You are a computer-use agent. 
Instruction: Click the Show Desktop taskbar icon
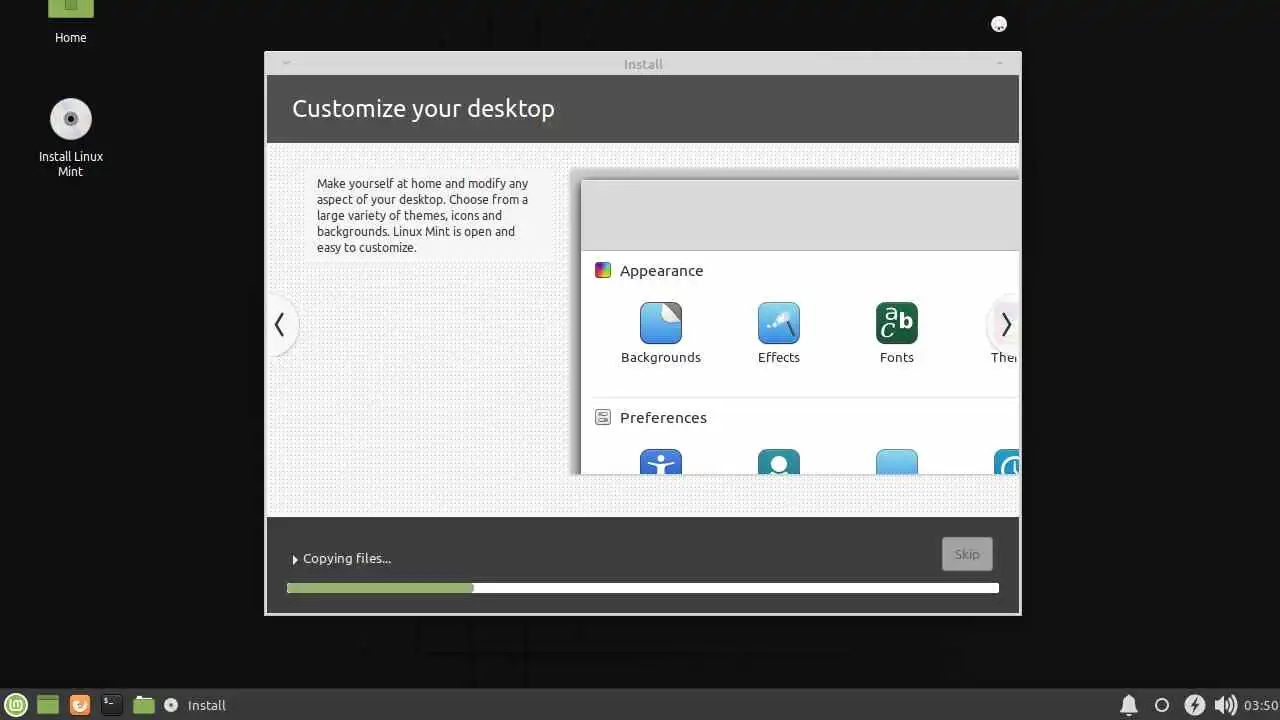pyautogui.click(x=48, y=705)
